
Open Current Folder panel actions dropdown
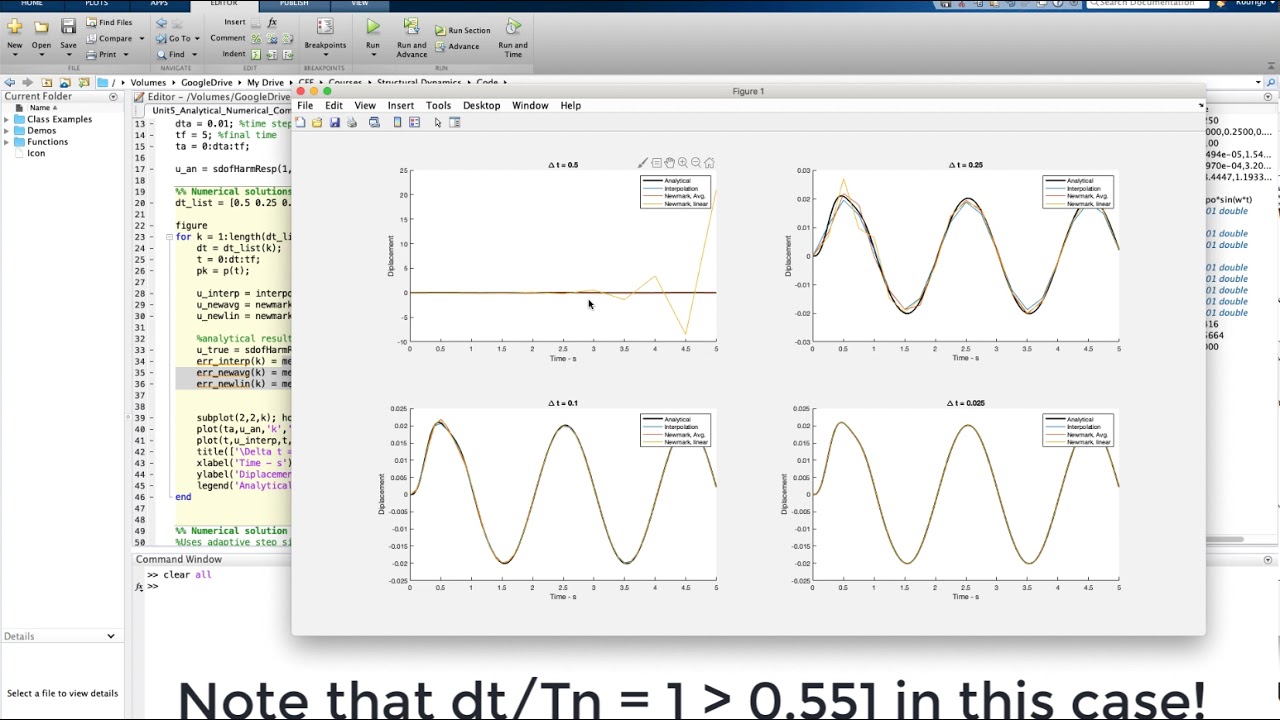[113, 97]
